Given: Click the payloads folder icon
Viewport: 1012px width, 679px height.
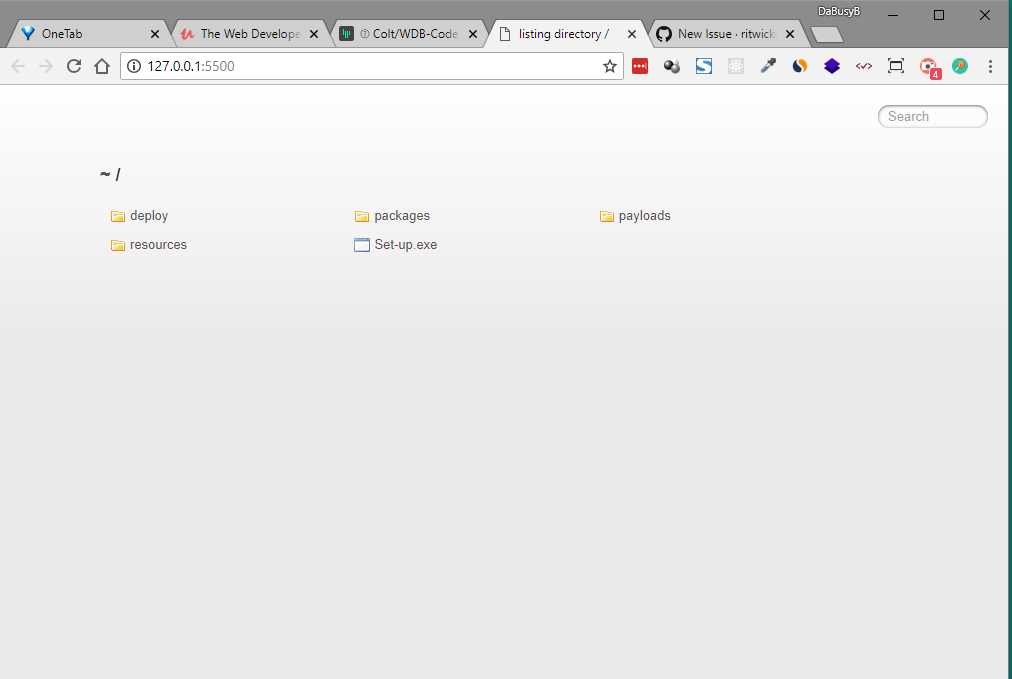Looking at the screenshot, I should 607,216.
